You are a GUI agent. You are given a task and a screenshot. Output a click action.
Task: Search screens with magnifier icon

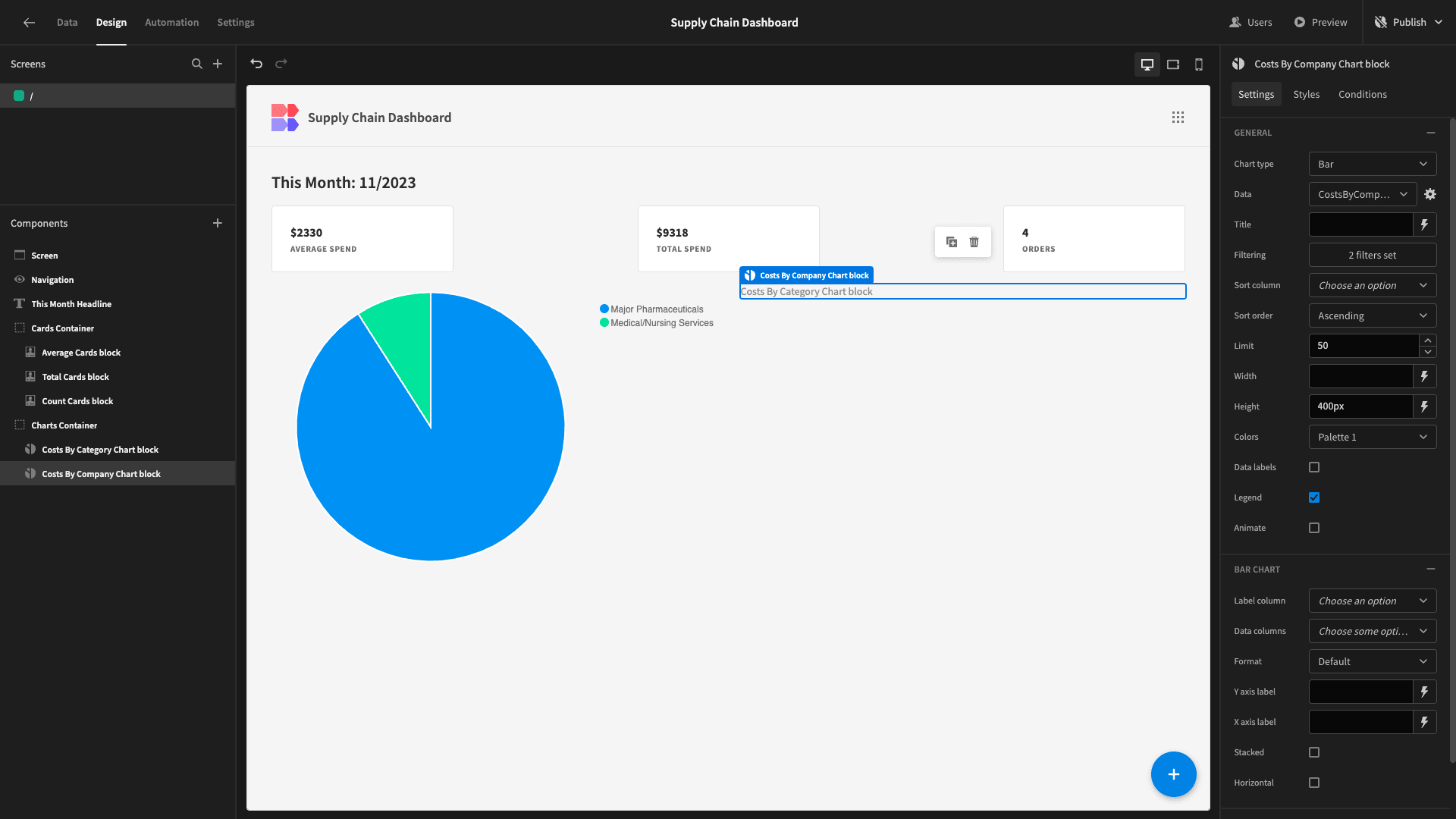click(197, 64)
